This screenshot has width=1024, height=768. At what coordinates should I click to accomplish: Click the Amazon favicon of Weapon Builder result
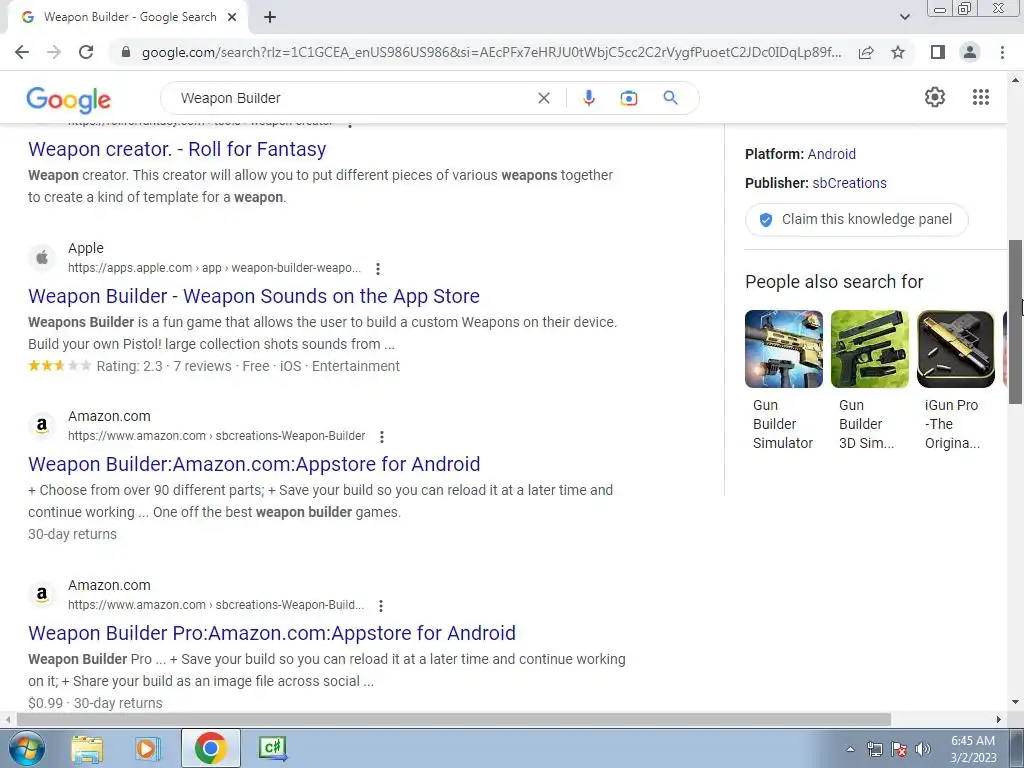coord(42,426)
